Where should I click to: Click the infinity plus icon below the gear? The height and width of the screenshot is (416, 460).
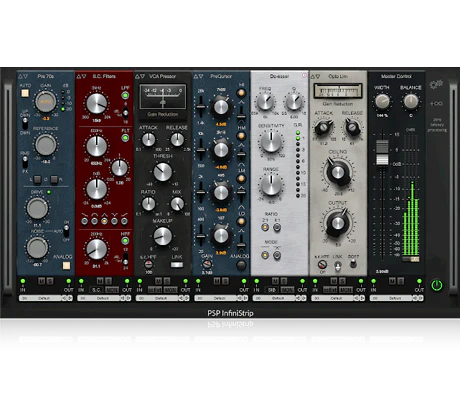pyautogui.click(x=436, y=104)
